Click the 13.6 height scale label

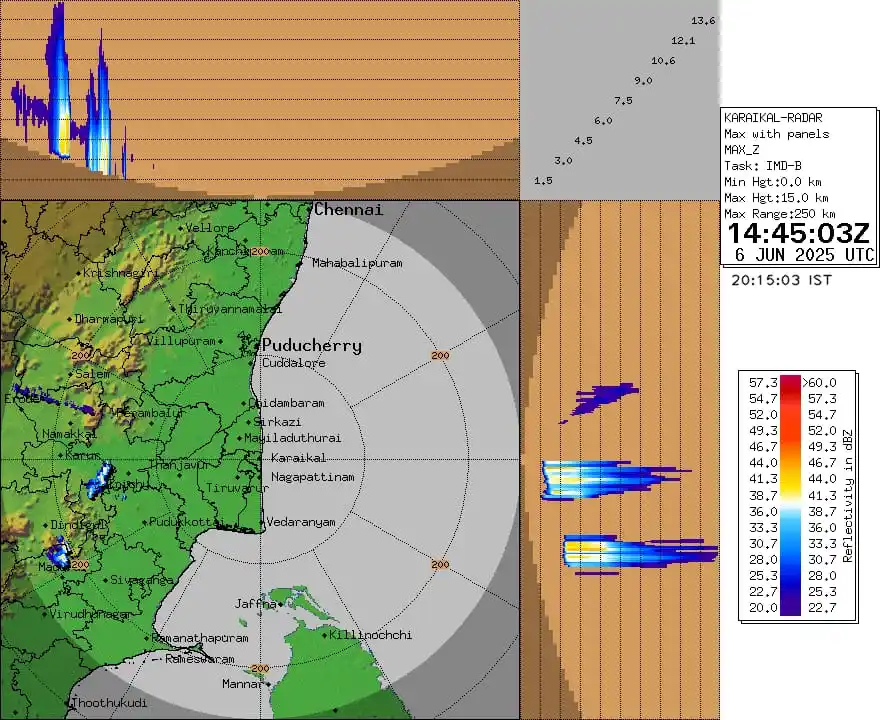(x=703, y=21)
